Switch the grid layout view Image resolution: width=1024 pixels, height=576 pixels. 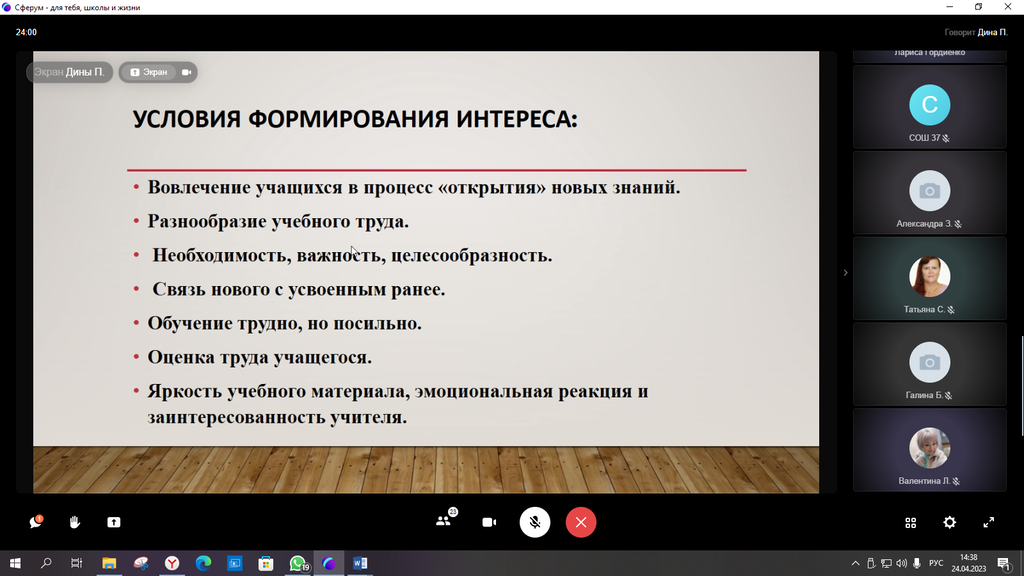click(910, 522)
